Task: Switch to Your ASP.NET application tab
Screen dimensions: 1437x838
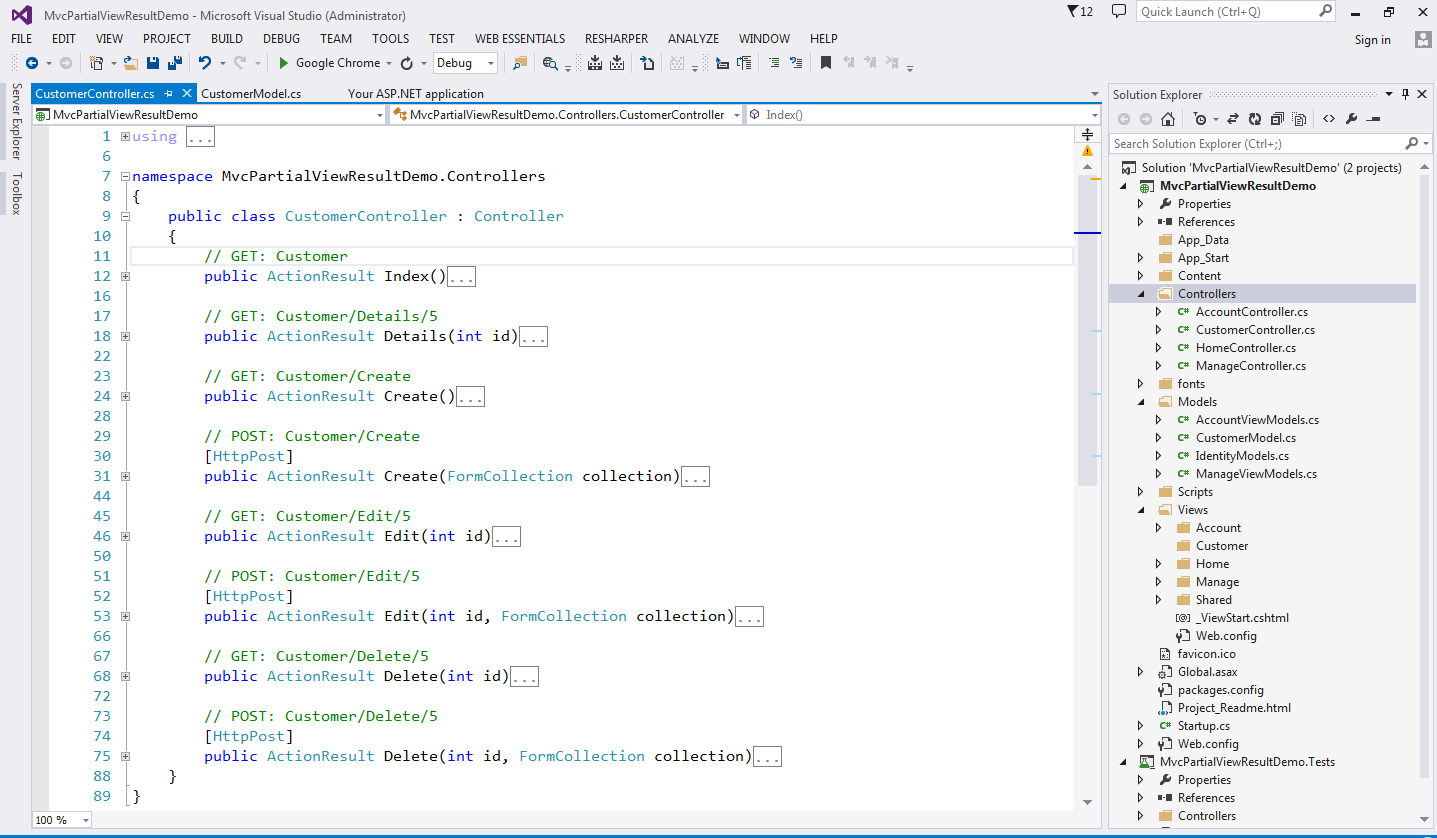Action: tap(416, 94)
